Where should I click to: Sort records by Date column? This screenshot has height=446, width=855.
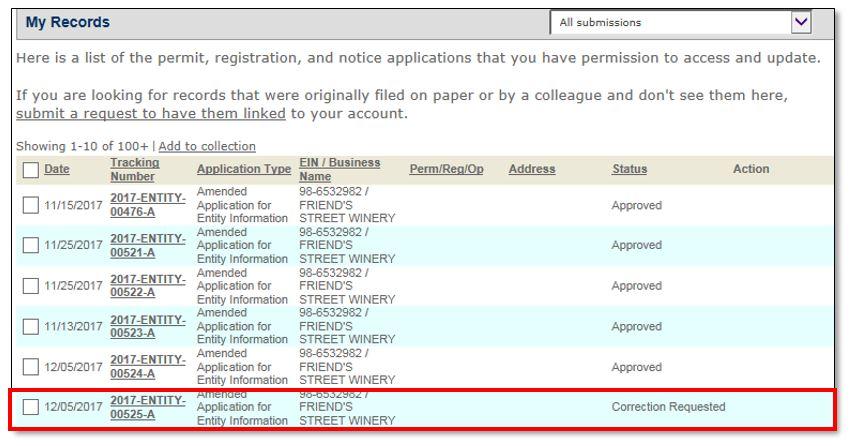57,170
